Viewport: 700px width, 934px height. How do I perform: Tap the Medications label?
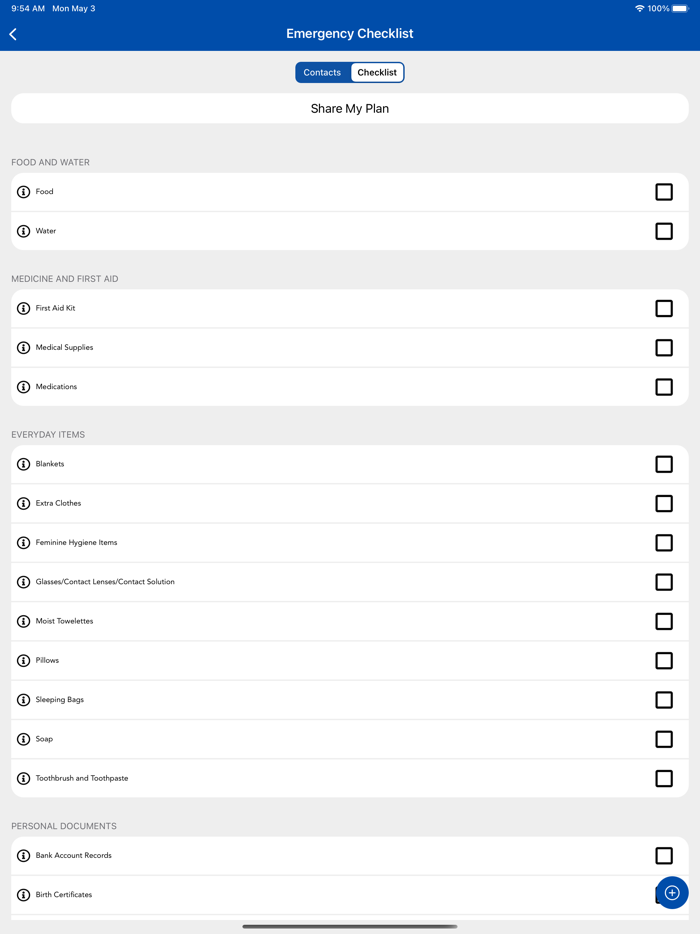click(56, 387)
